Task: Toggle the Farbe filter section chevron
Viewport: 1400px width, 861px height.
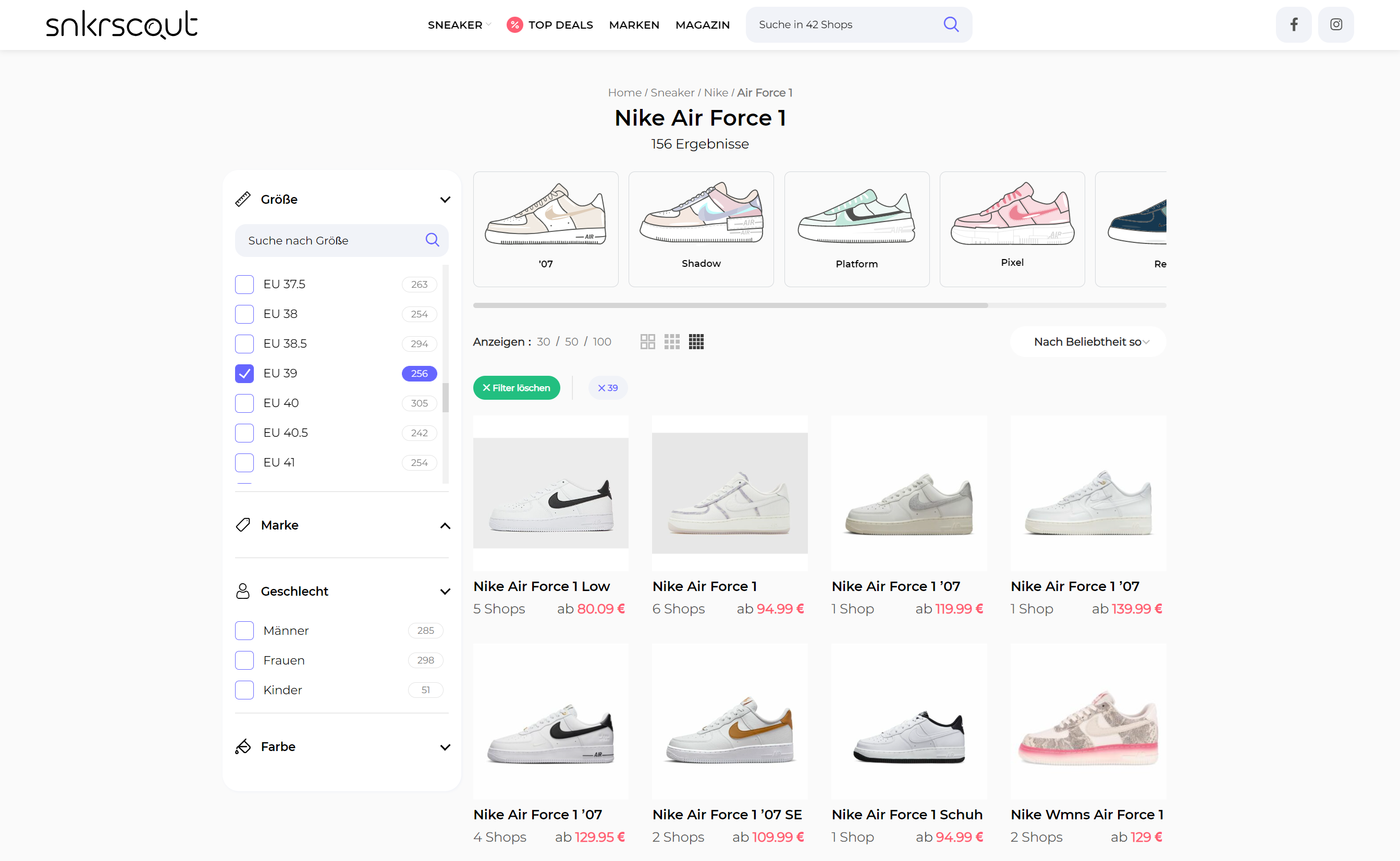Action: pyautogui.click(x=445, y=747)
